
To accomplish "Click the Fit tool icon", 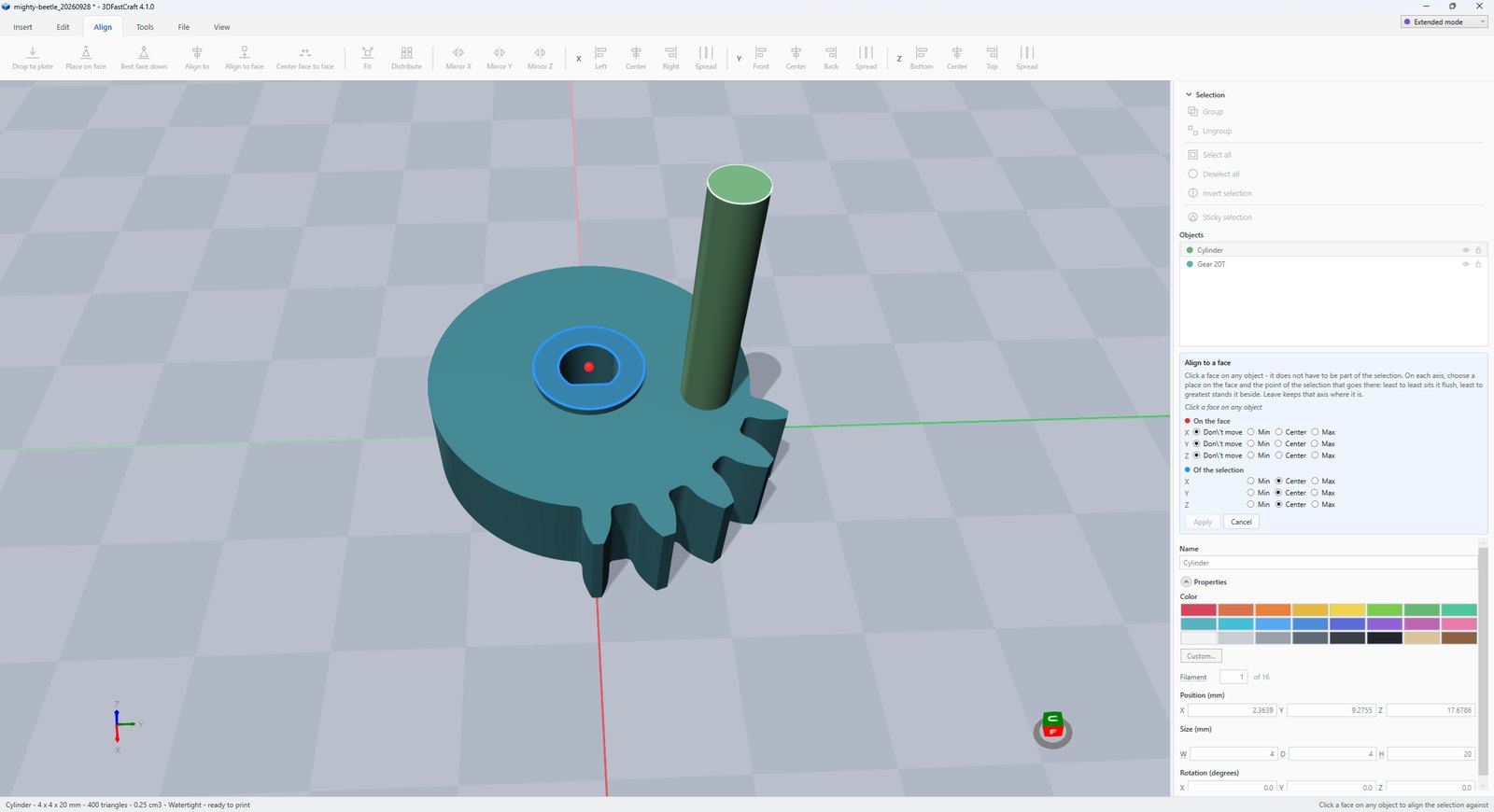I will click(x=367, y=58).
